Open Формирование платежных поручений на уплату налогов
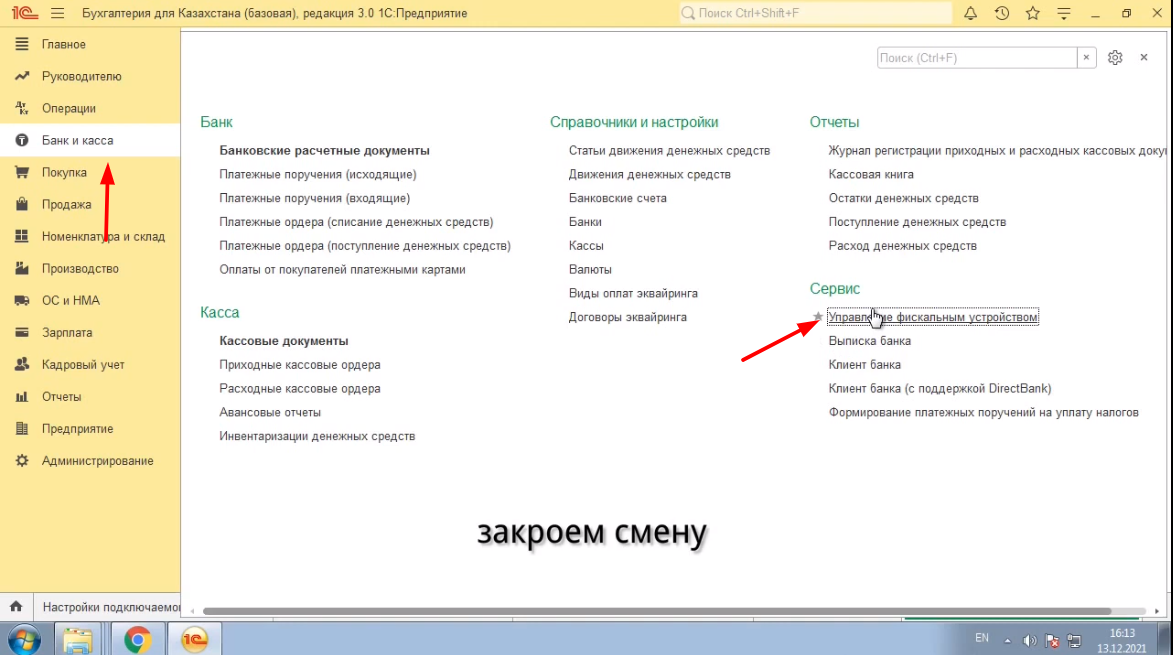 (983, 413)
